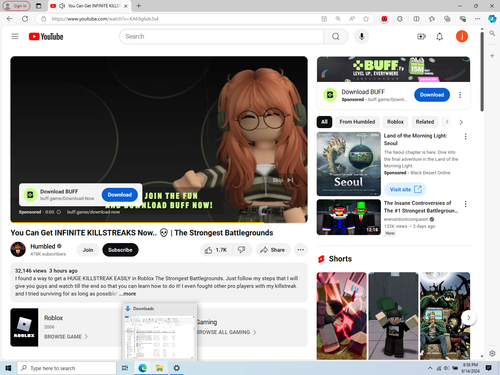Viewport: 500px width, 375px height.
Task: Open Edge settings and more menu
Action: (478, 19)
